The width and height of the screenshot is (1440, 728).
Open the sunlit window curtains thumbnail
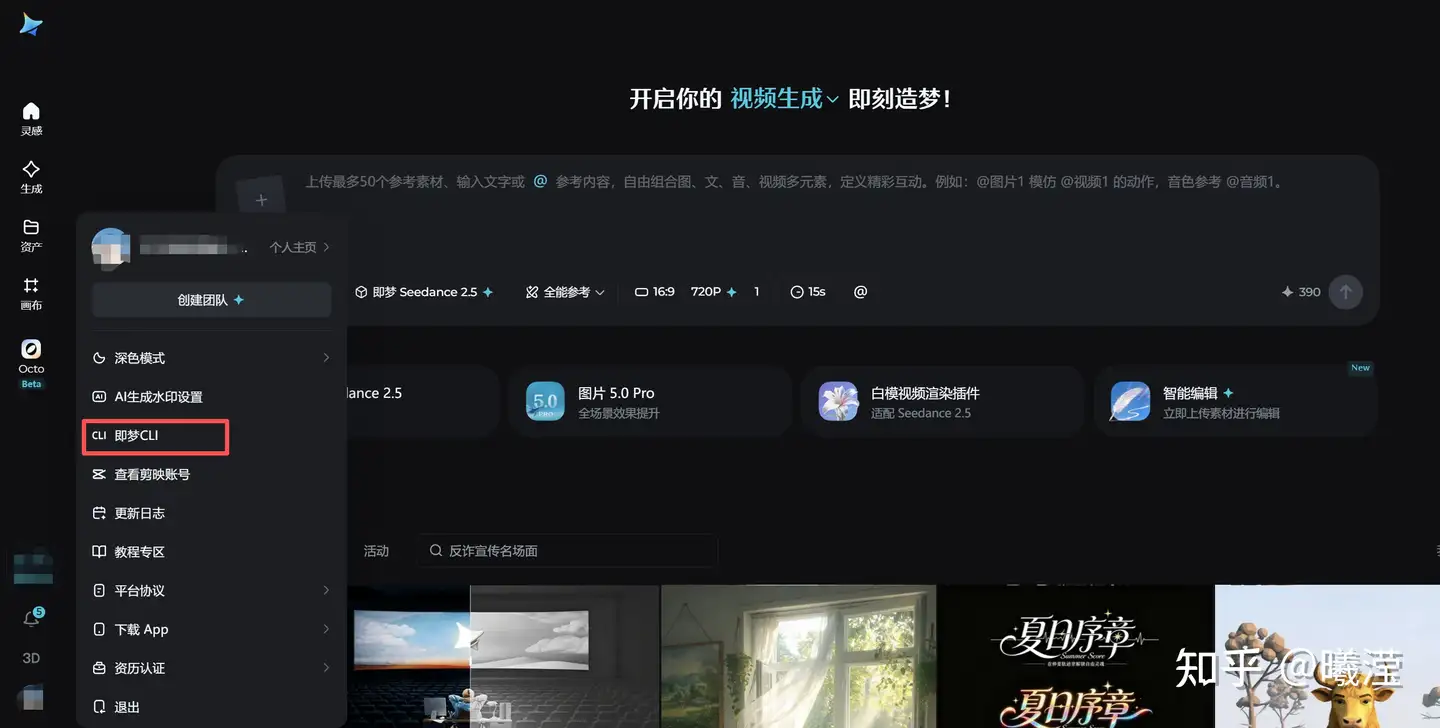click(x=798, y=656)
